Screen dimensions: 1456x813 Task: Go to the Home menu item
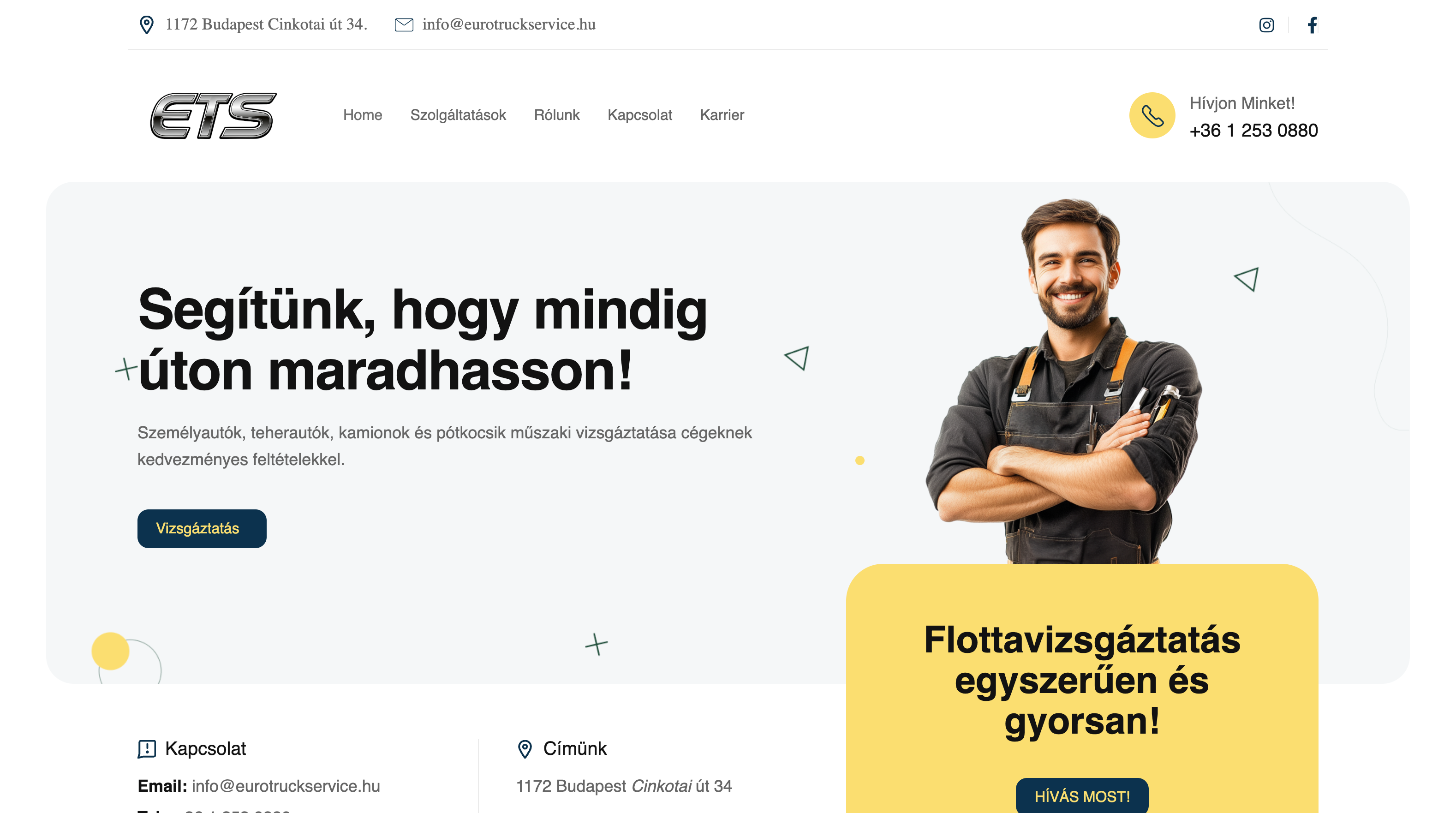click(x=362, y=115)
